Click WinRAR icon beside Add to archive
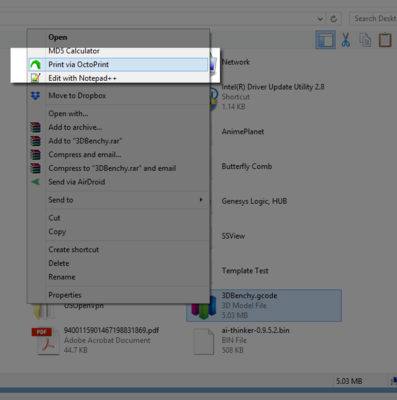 point(35,127)
